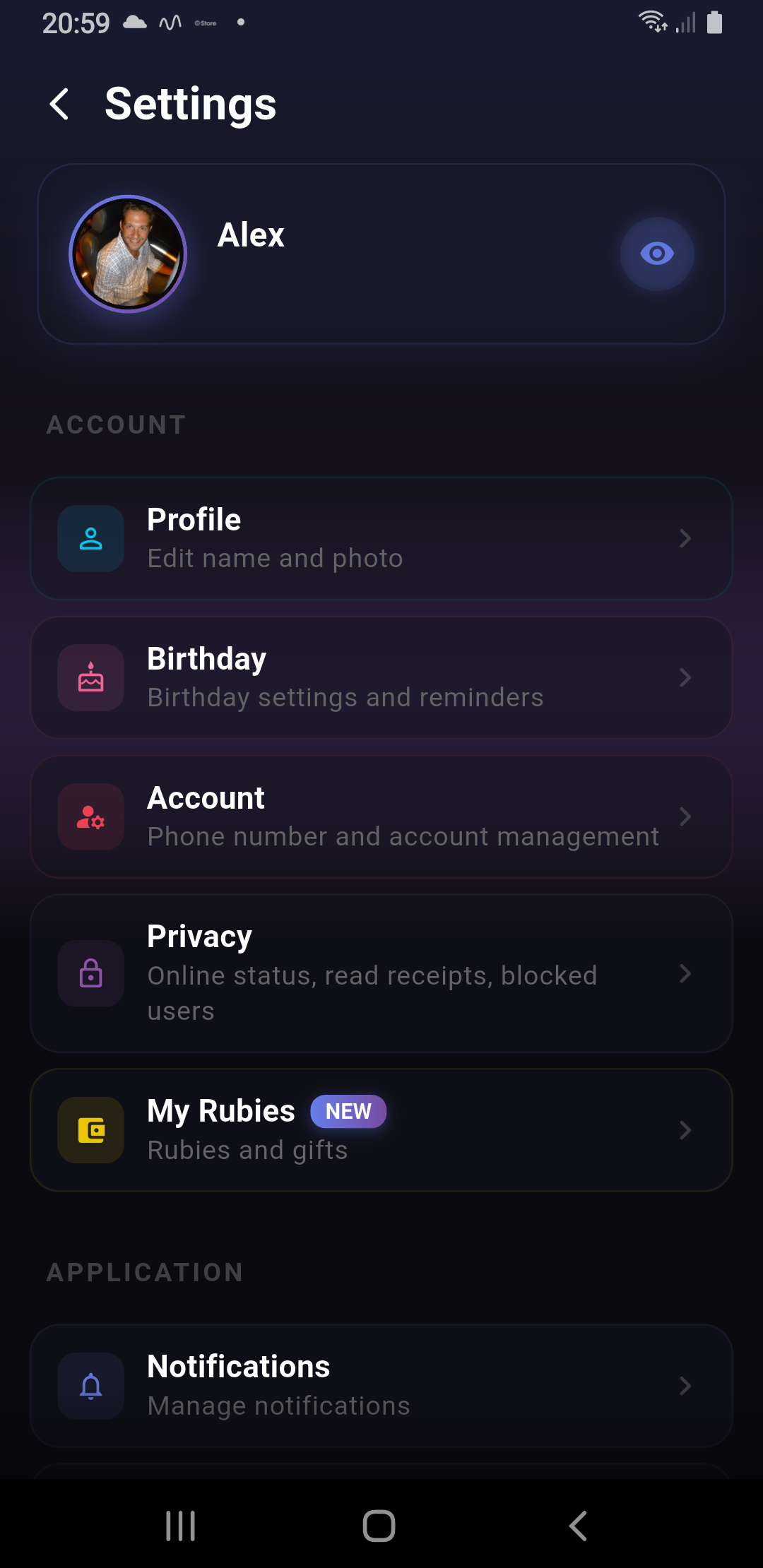Tap the Privacy lock icon

pyautogui.click(x=91, y=973)
